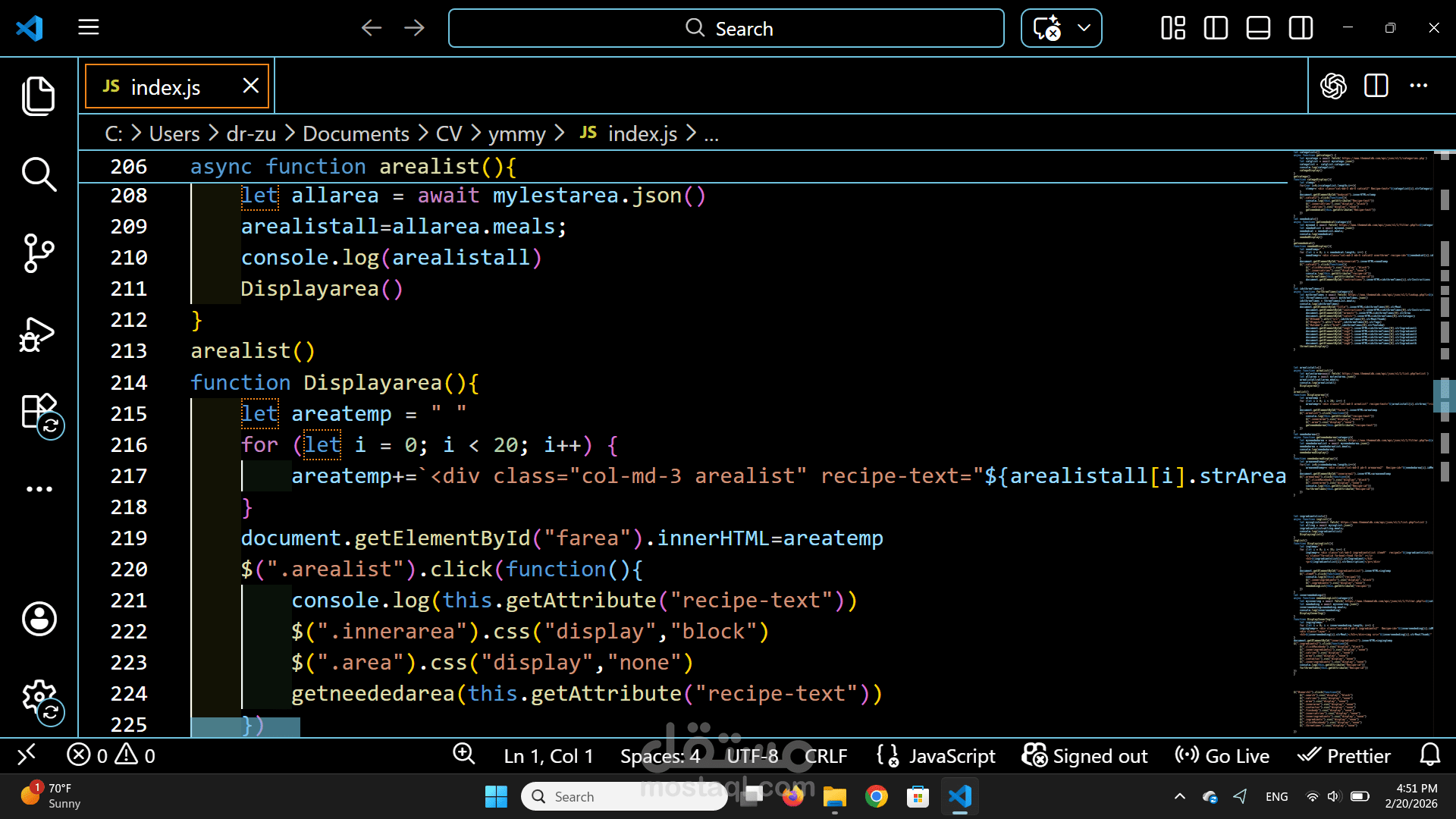Select the index.js editor tab

pos(165,87)
